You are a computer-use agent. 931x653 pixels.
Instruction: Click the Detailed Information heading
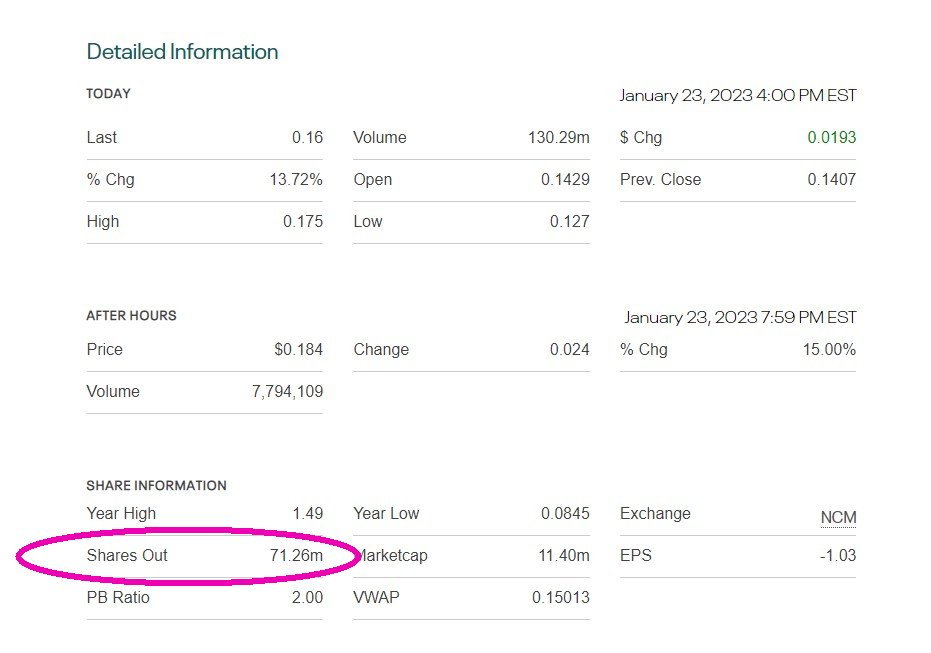182,52
